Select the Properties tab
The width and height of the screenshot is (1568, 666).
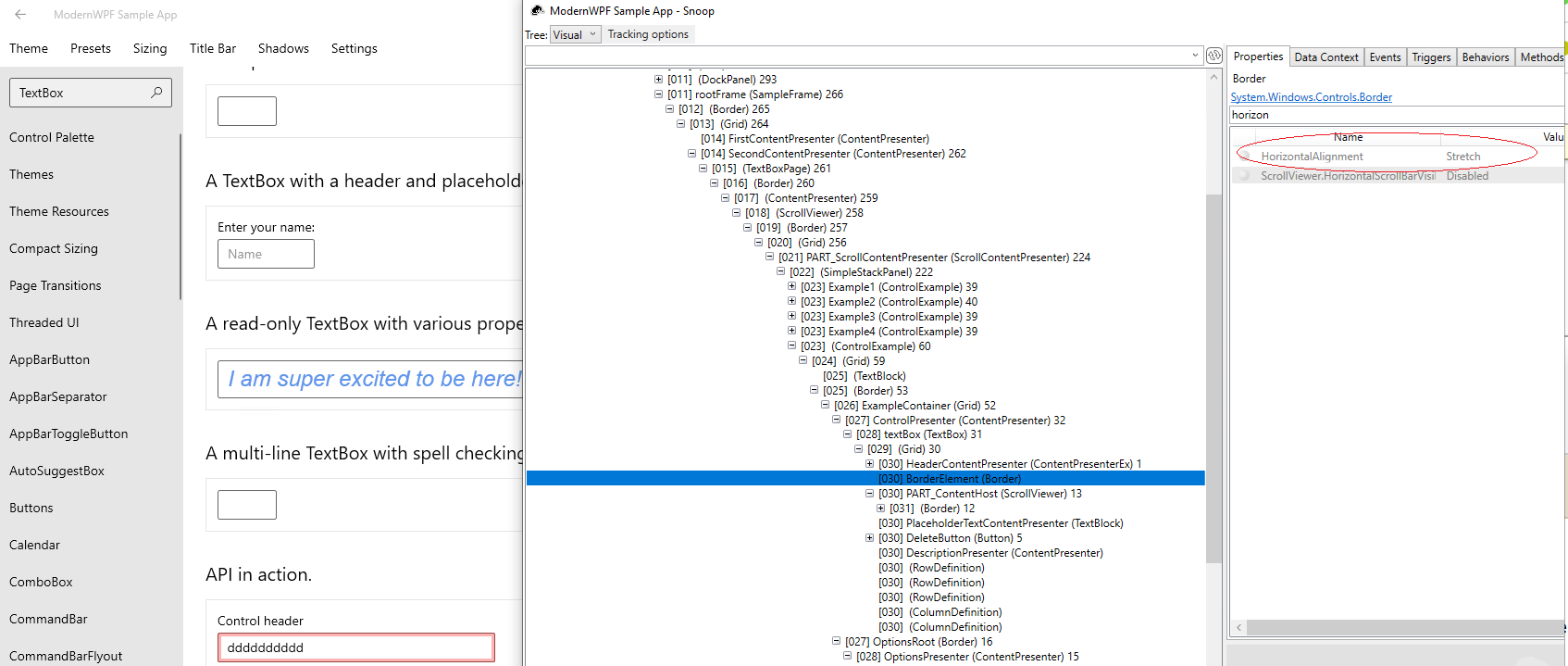[x=1258, y=57]
